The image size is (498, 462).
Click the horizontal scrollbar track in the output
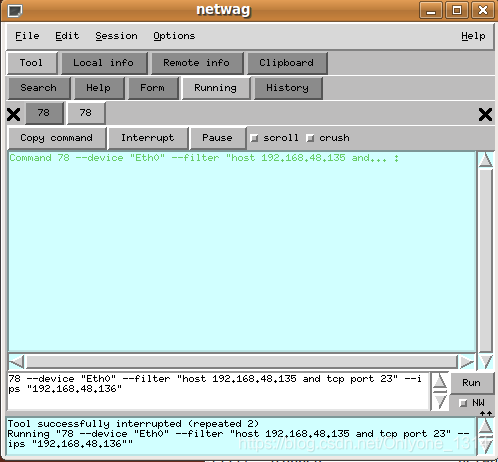(x=242, y=362)
